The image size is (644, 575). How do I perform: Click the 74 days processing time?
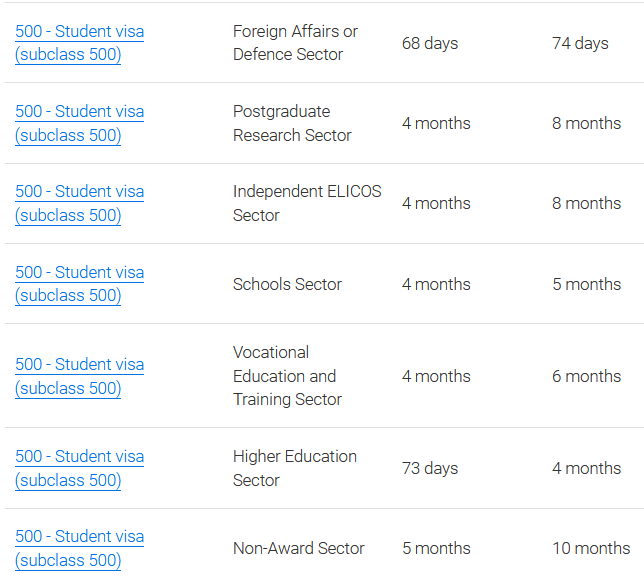point(580,43)
